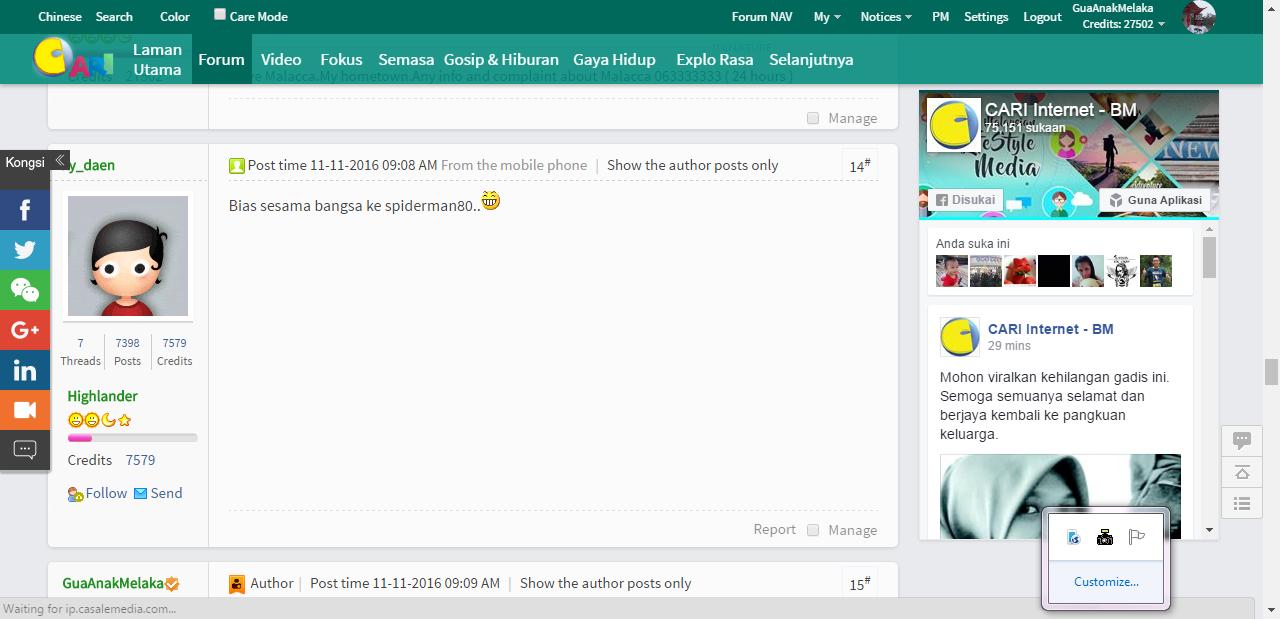Check the Manage checkbox on post 14

[813, 530]
